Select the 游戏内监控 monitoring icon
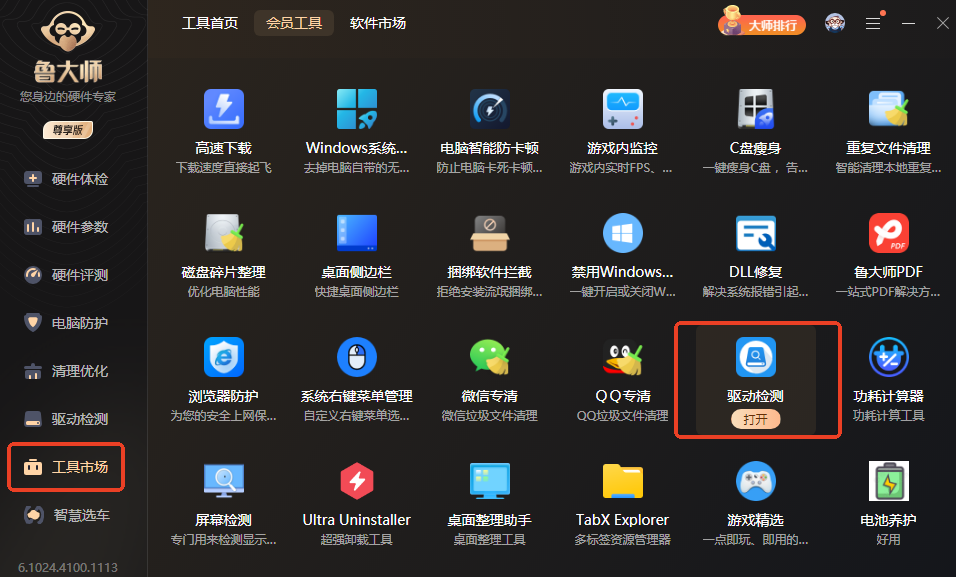956x577 pixels. (x=622, y=110)
